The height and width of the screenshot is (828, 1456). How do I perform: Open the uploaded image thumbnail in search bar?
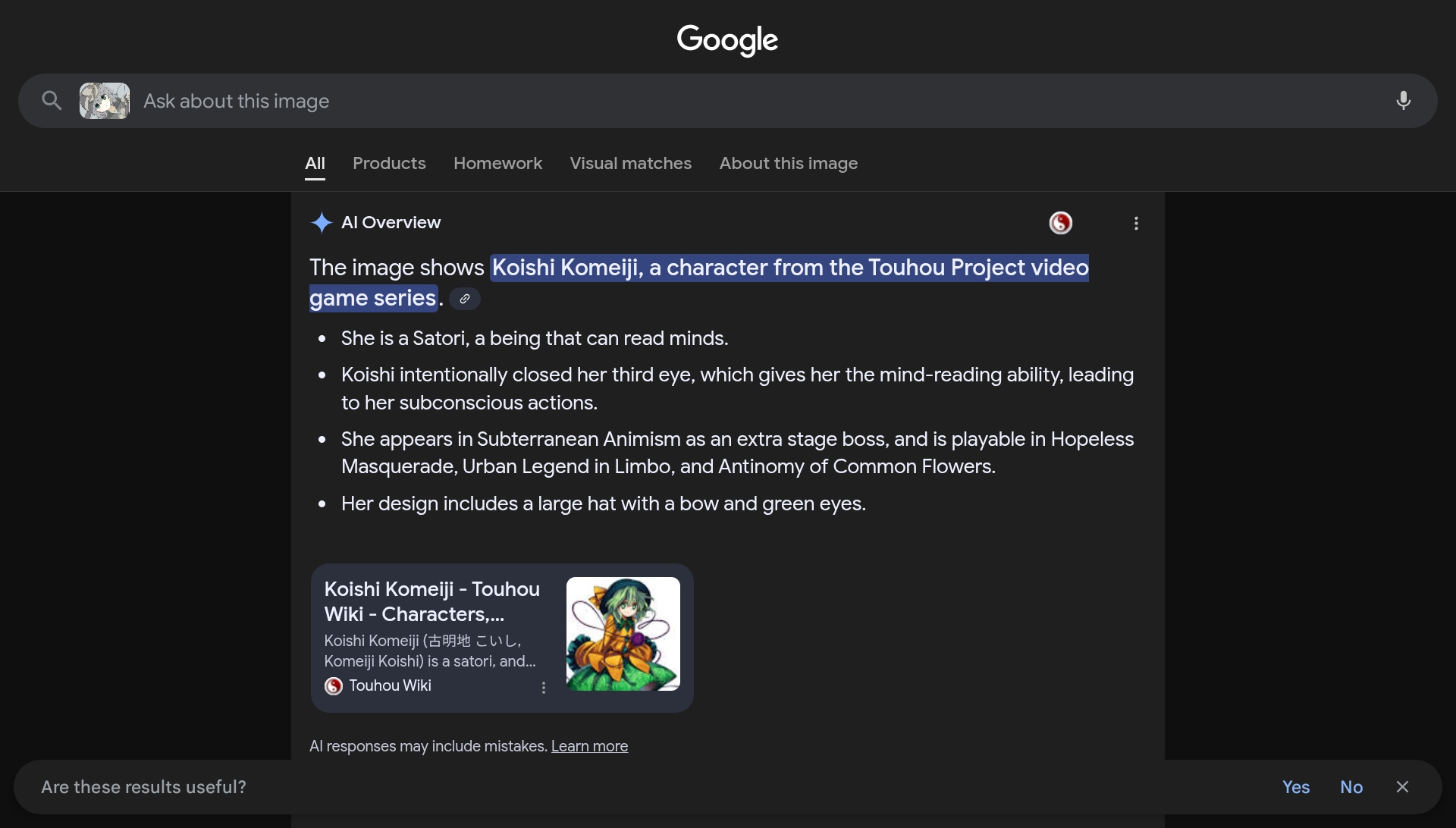coord(105,101)
